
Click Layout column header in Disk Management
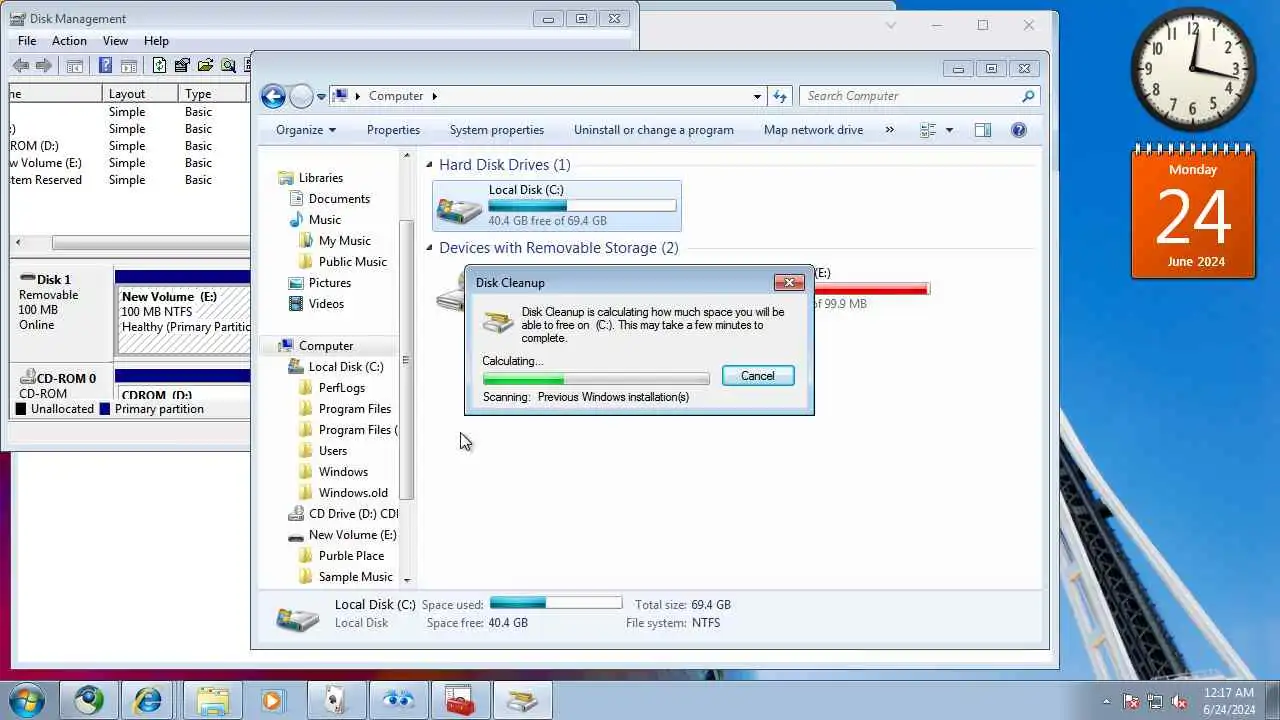point(140,94)
